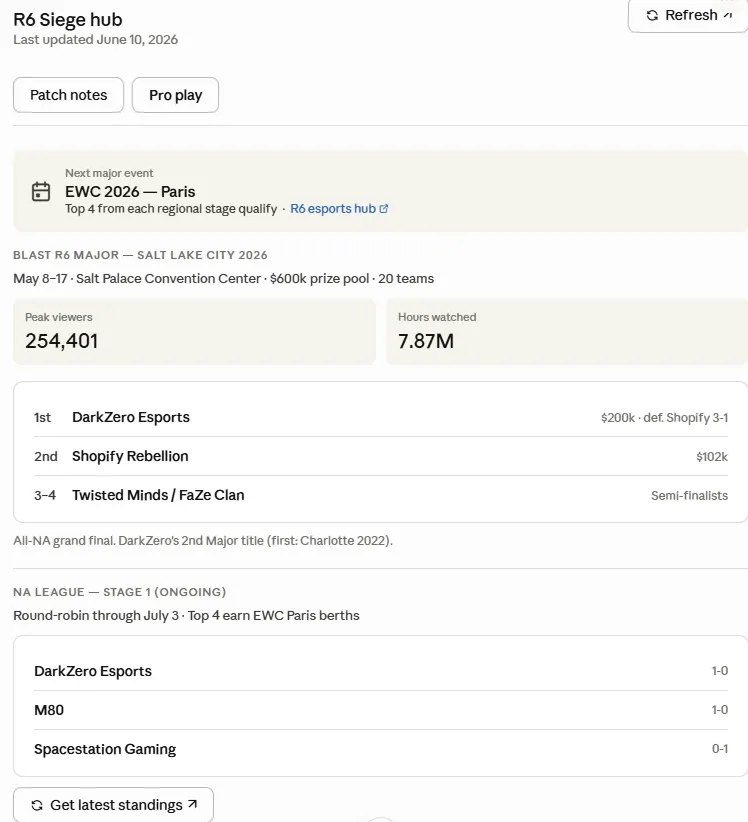The width and height of the screenshot is (748, 822).
Task: Switch to the Pro play tab
Action: (175, 95)
